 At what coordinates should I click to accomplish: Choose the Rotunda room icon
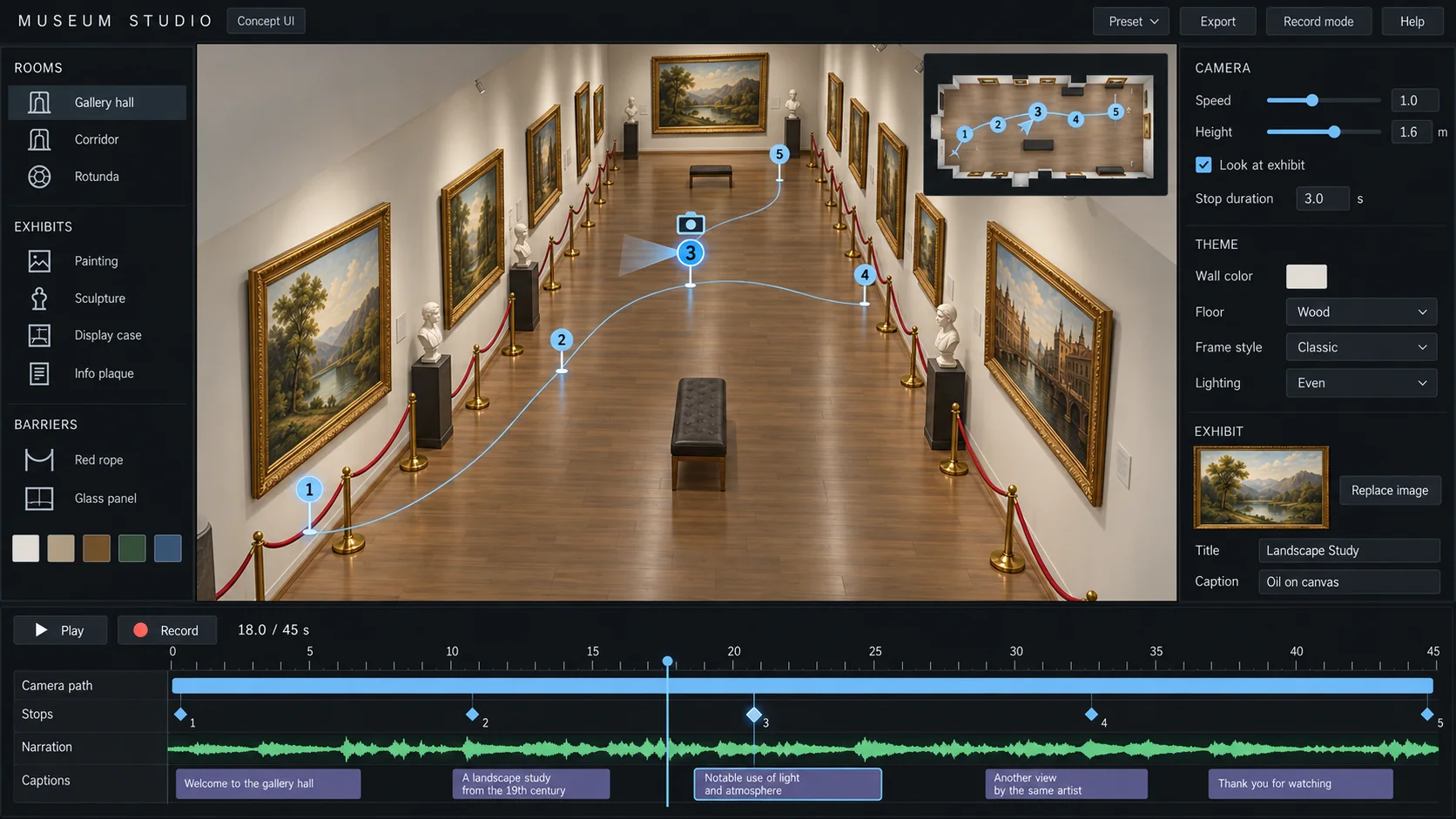(x=39, y=177)
